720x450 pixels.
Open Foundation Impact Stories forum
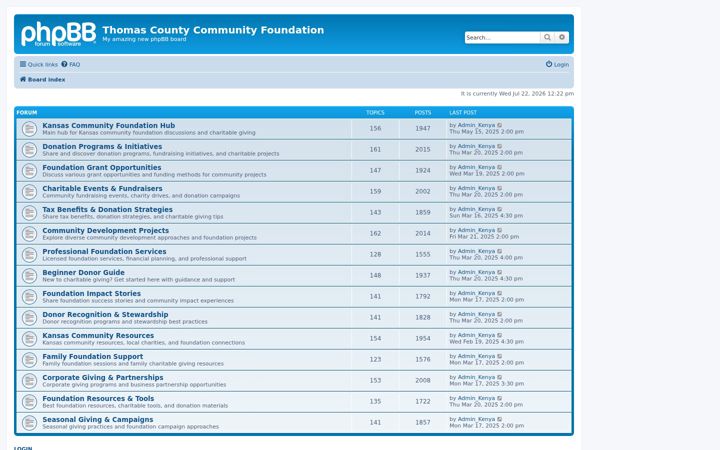pyautogui.click(x=92, y=293)
